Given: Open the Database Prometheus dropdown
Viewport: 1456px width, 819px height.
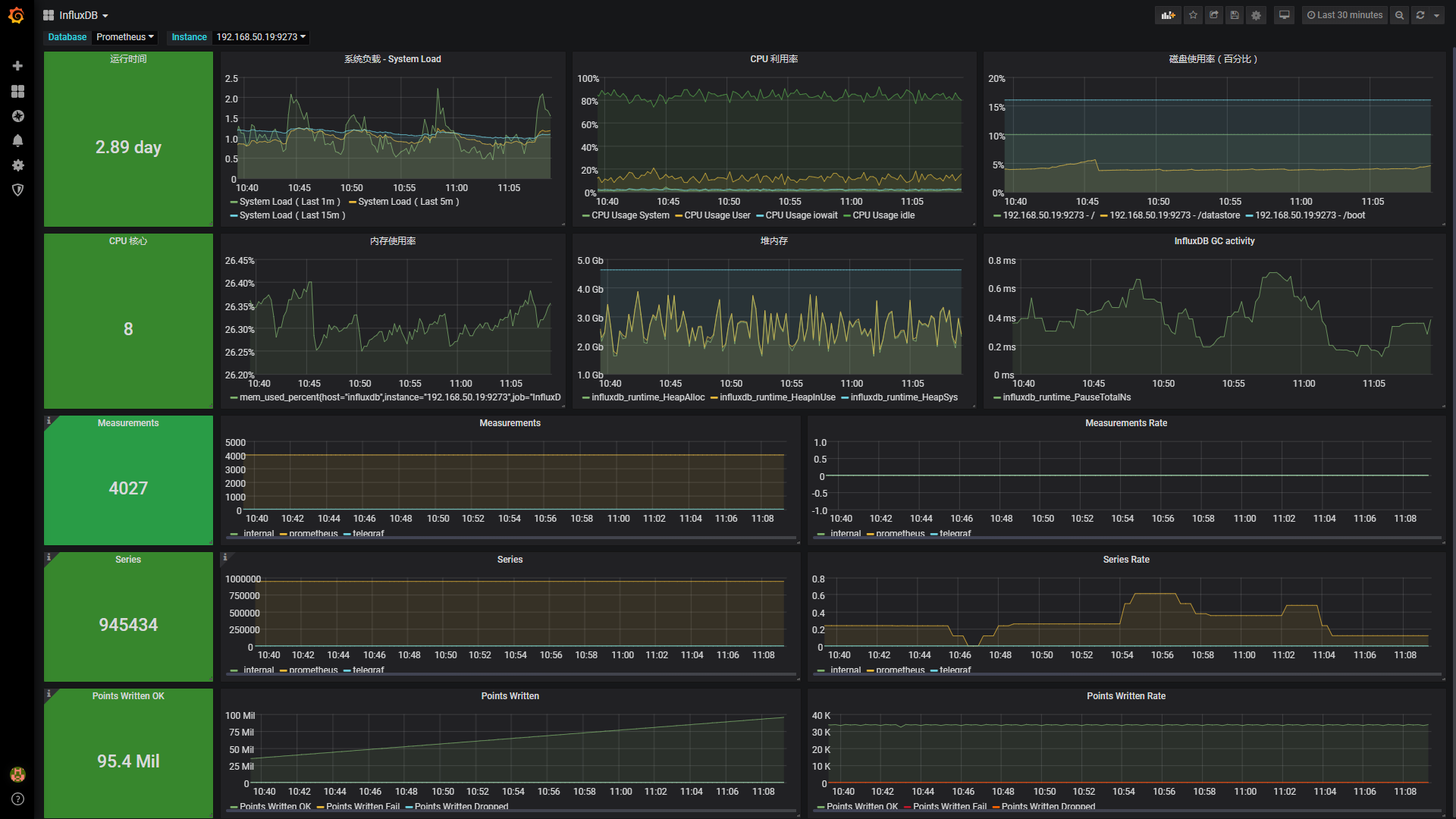Looking at the screenshot, I should click(125, 37).
